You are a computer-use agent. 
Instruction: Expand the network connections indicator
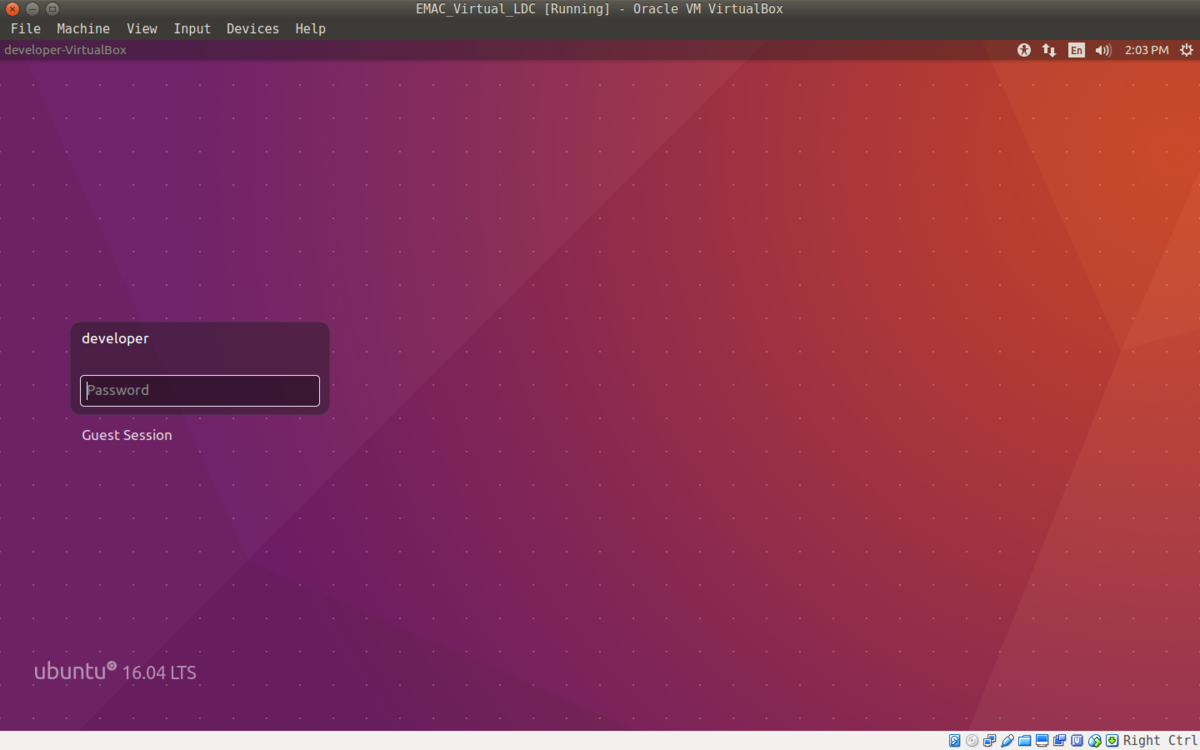pyautogui.click(x=1049, y=50)
